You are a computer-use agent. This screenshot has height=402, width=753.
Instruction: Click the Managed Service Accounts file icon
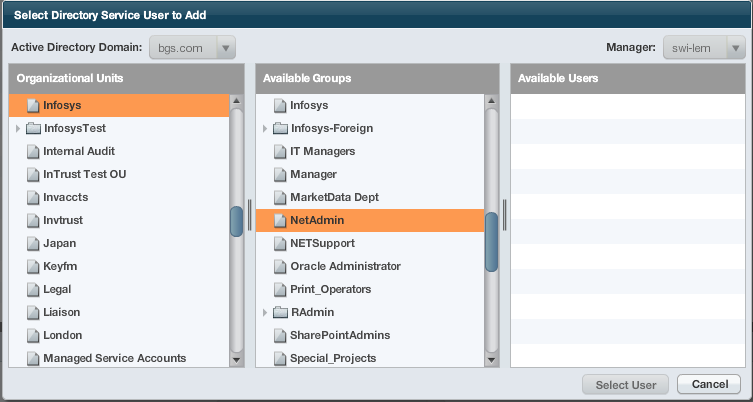point(33,359)
